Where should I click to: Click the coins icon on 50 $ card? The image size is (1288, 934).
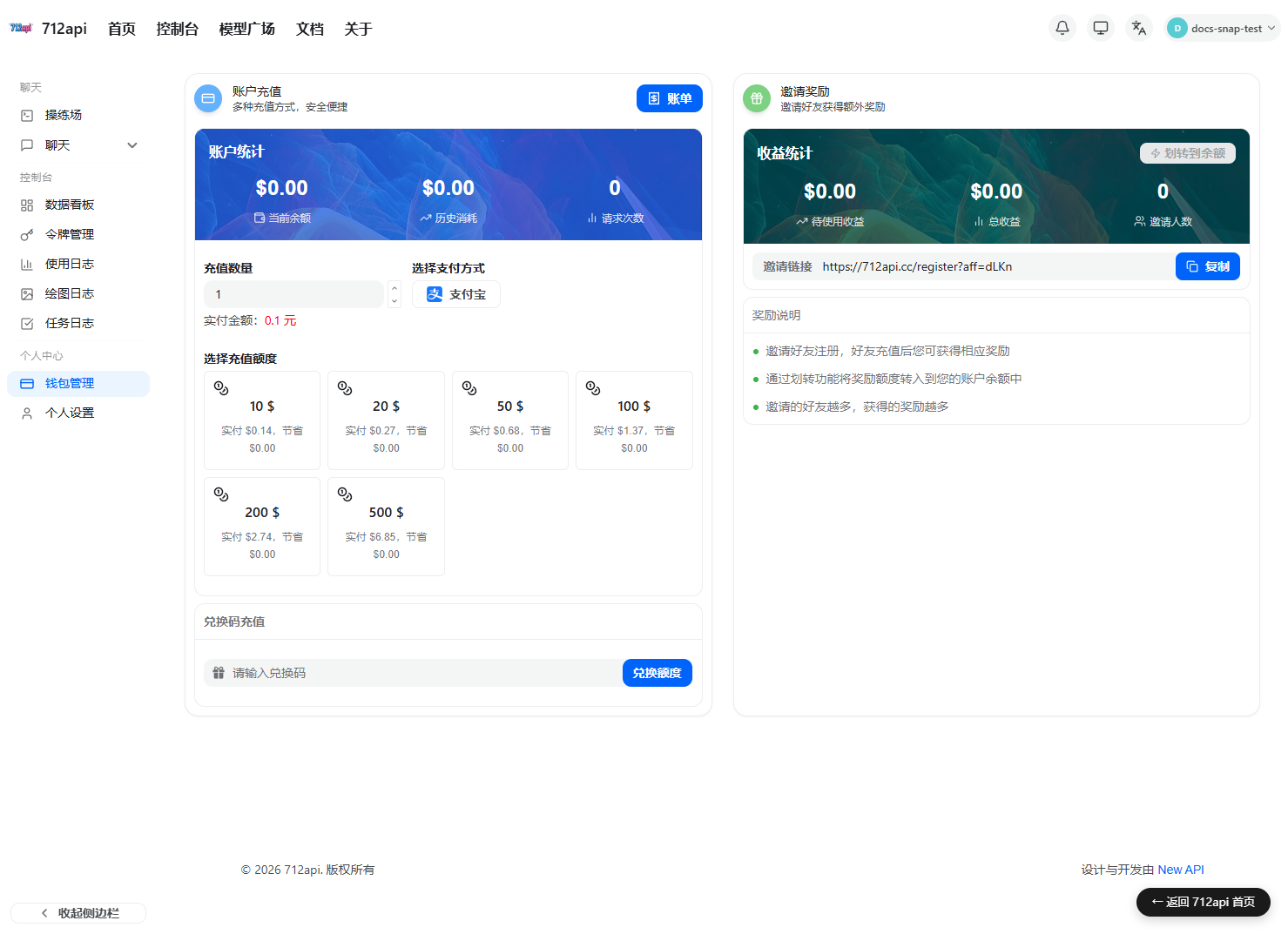[469, 388]
